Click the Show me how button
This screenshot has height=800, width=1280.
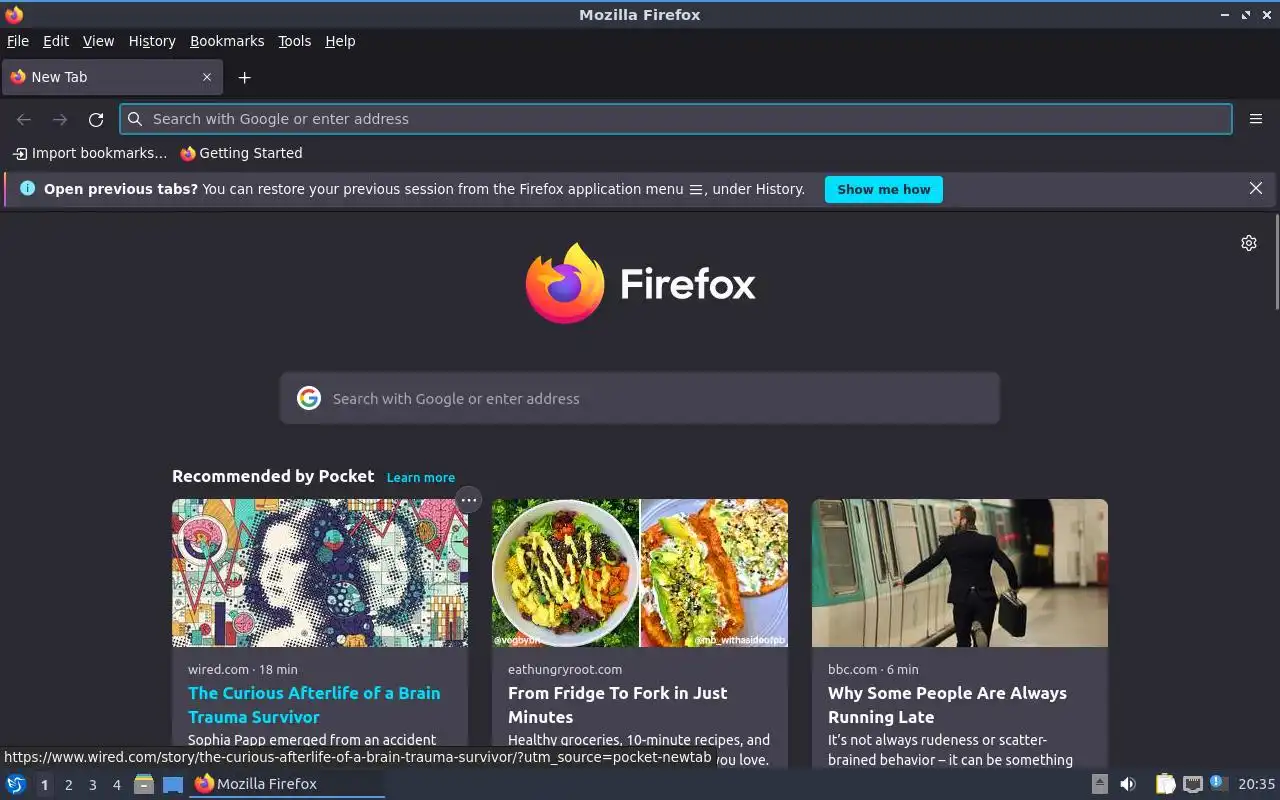(884, 189)
